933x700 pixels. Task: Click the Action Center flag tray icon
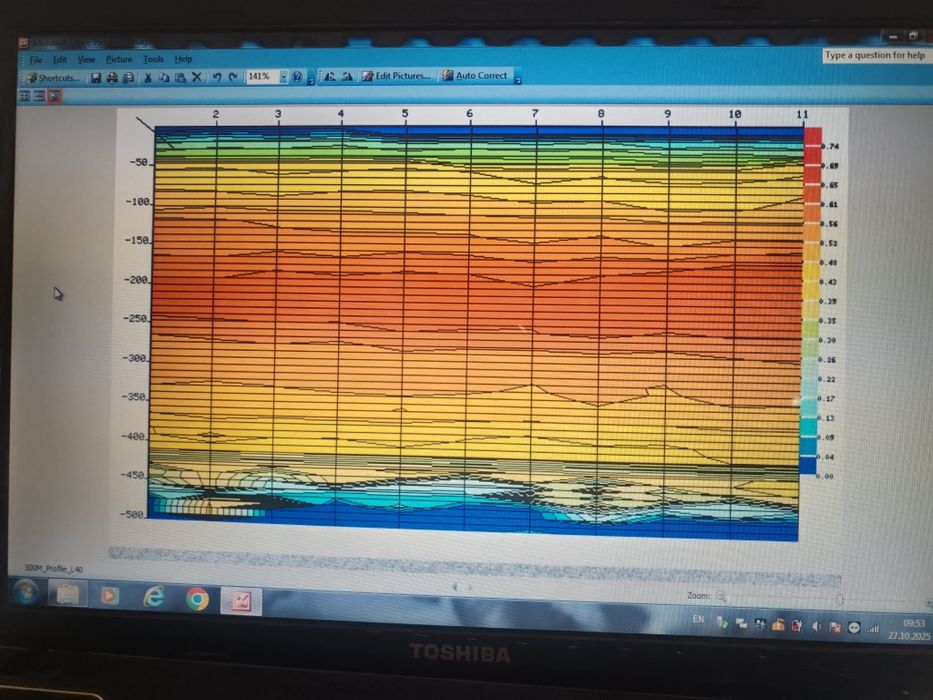point(835,627)
